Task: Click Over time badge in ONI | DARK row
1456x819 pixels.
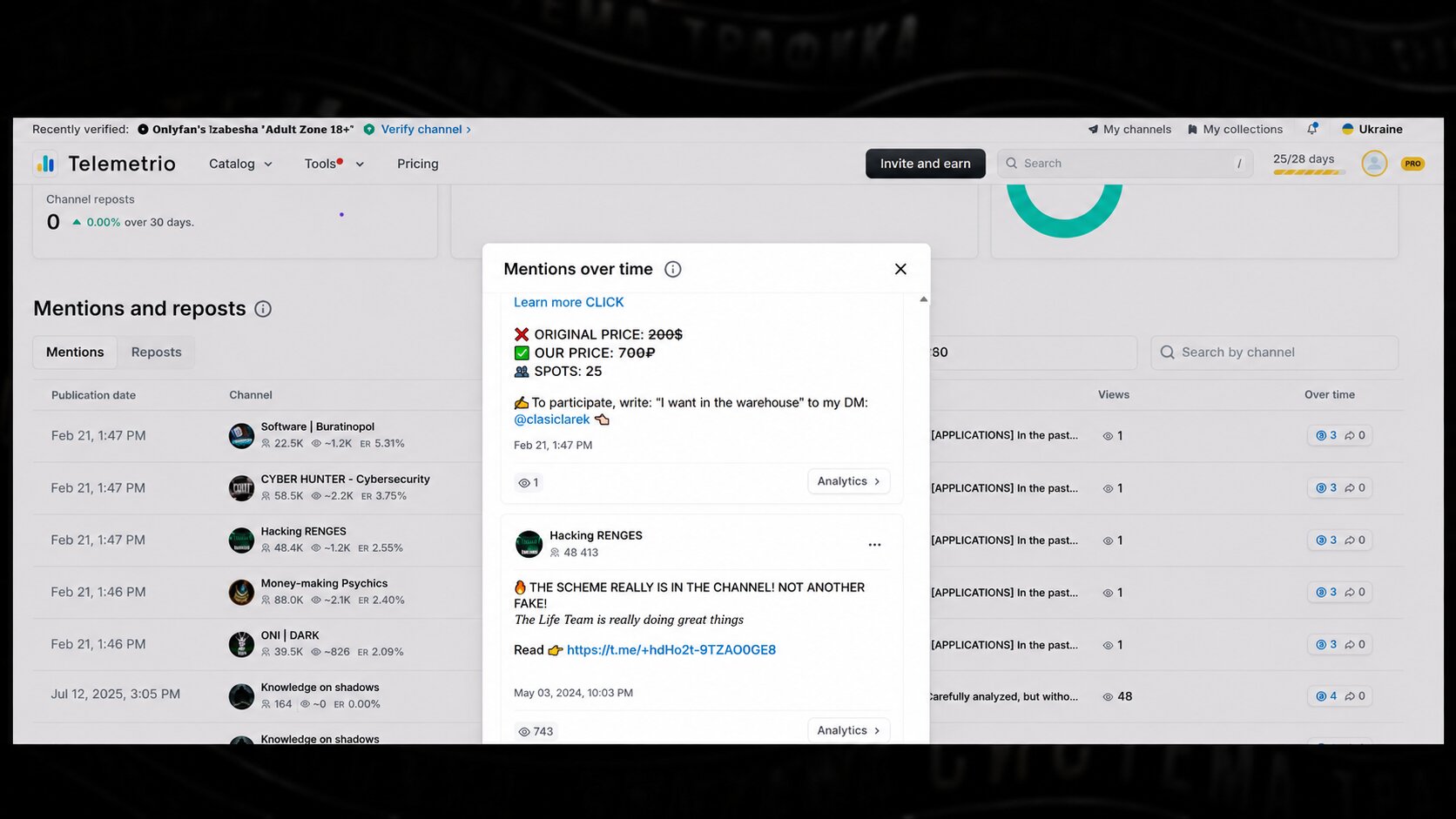Action: [1340, 644]
